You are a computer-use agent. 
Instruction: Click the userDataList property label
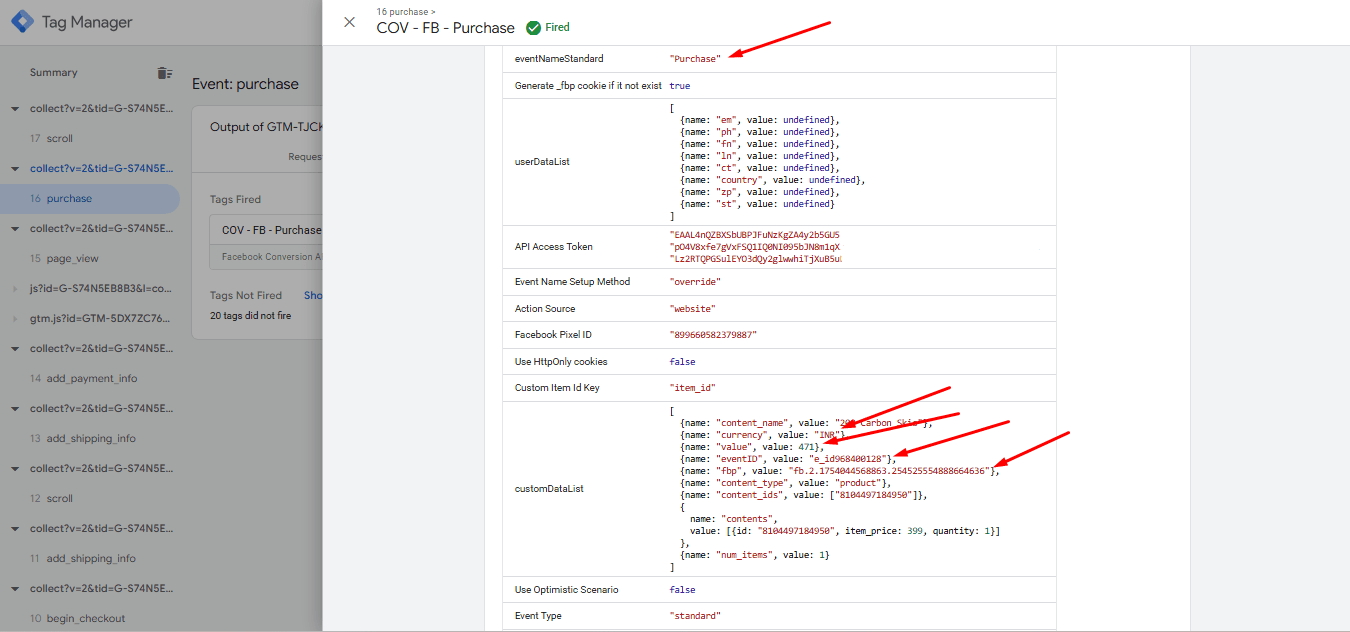(542, 162)
